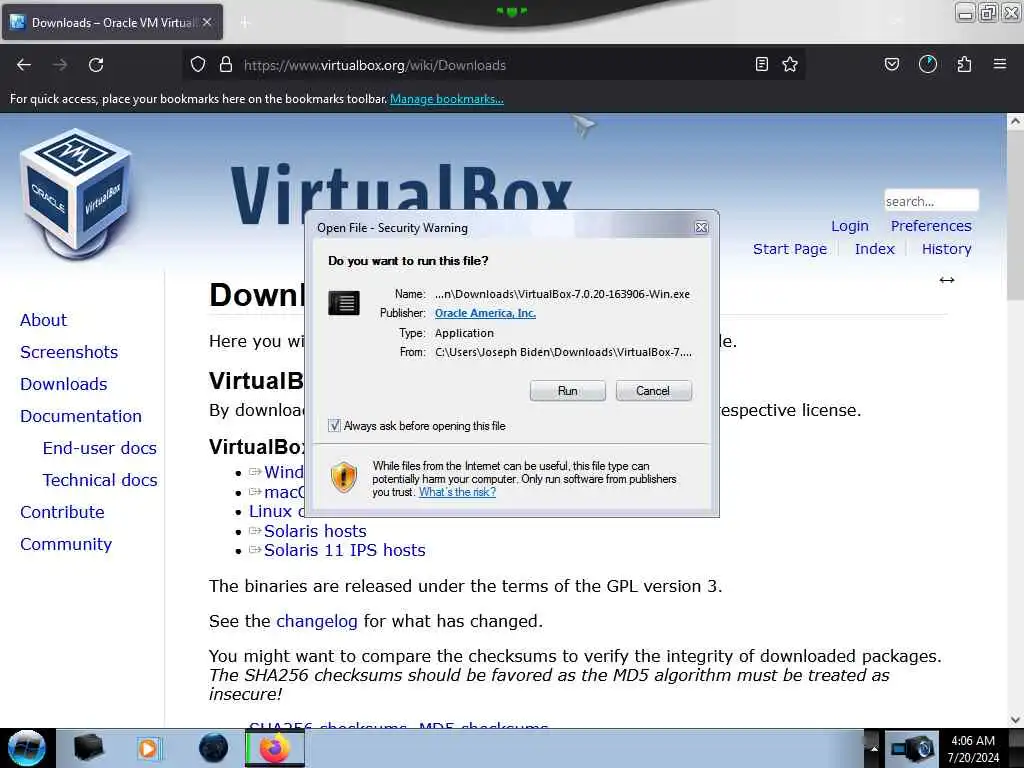
Task: Open Documentation in the sidebar
Action: tap(81, 416)
